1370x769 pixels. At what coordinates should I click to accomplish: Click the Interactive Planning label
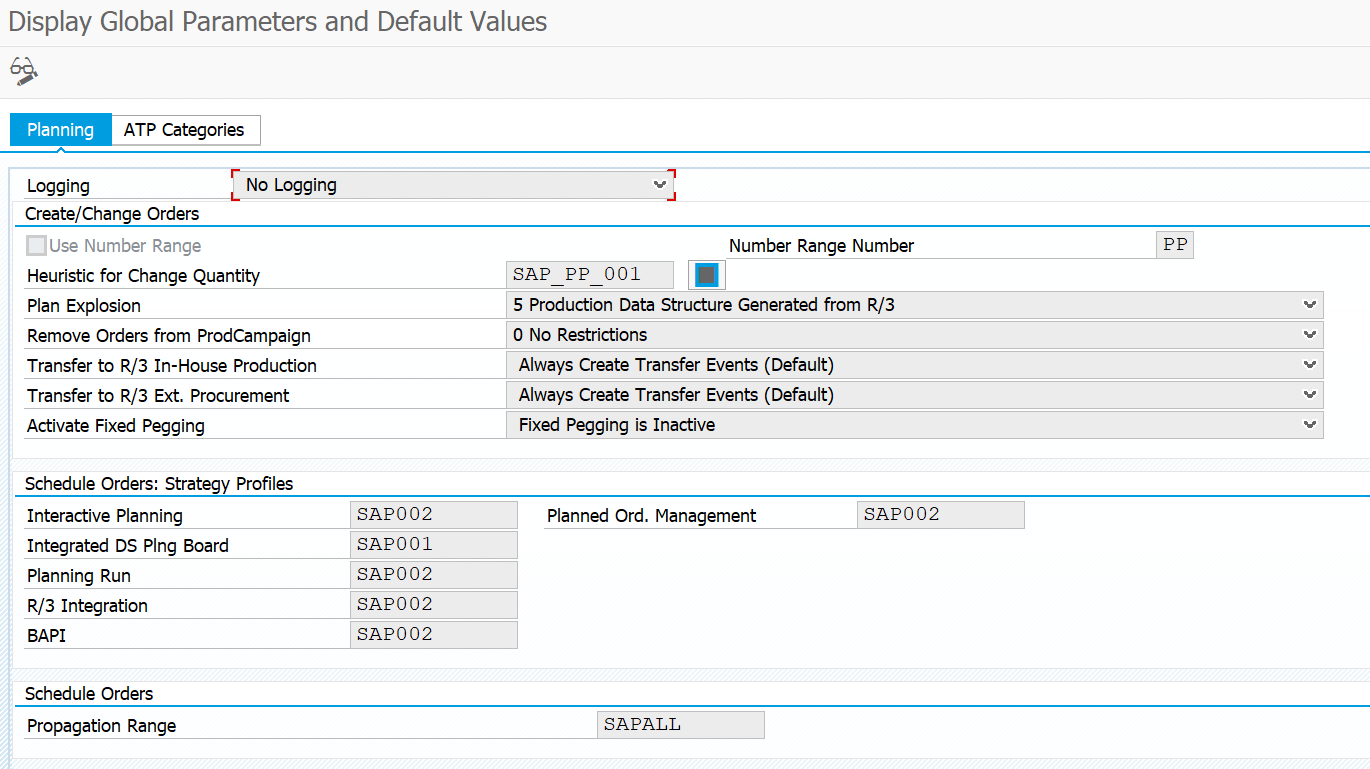(x=105, y=516)
